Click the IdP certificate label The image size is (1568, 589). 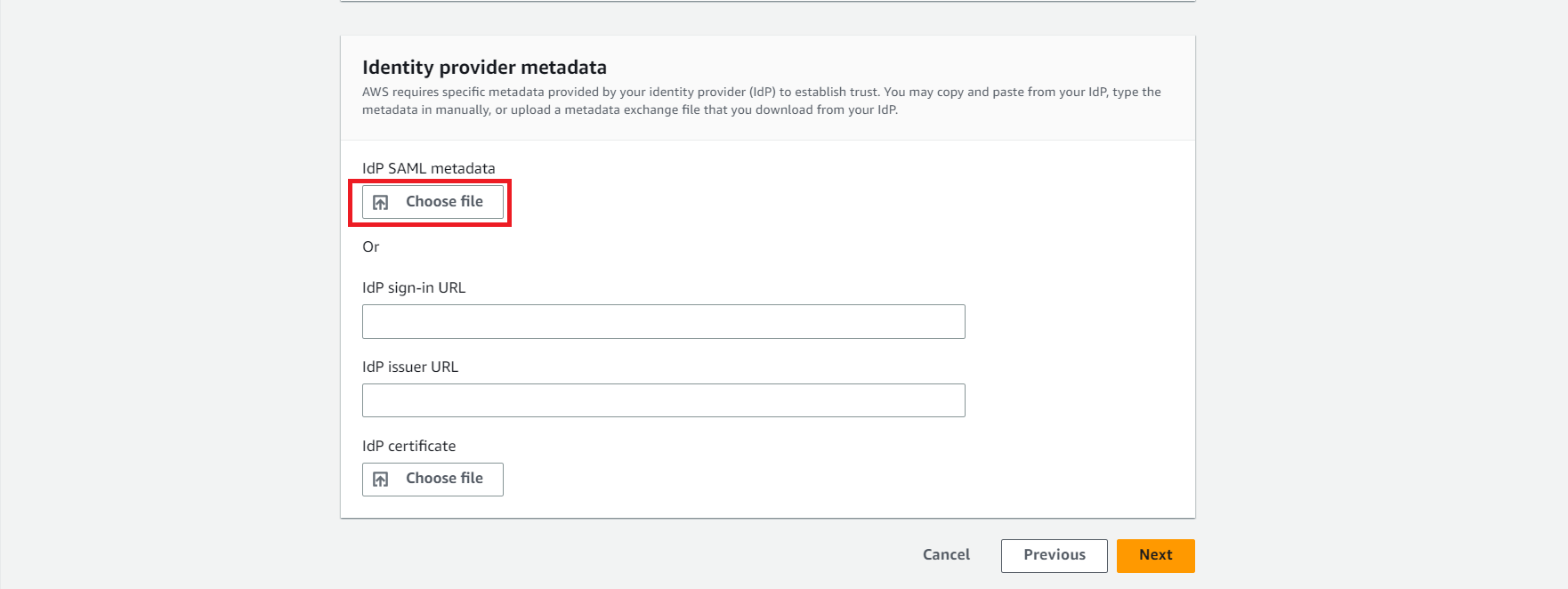click(x=408, y=447)
